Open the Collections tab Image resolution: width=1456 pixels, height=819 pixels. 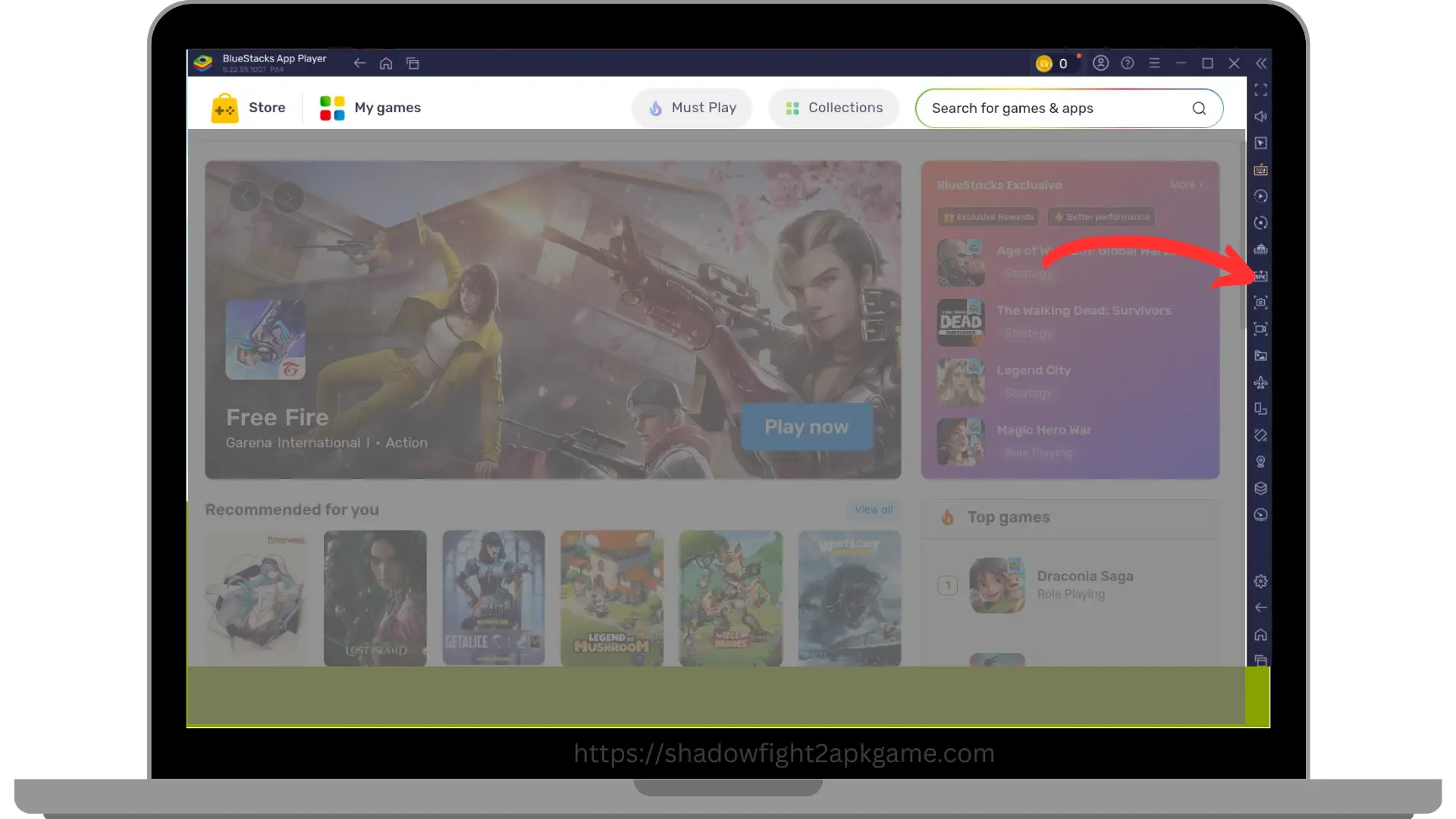(833, 108)
